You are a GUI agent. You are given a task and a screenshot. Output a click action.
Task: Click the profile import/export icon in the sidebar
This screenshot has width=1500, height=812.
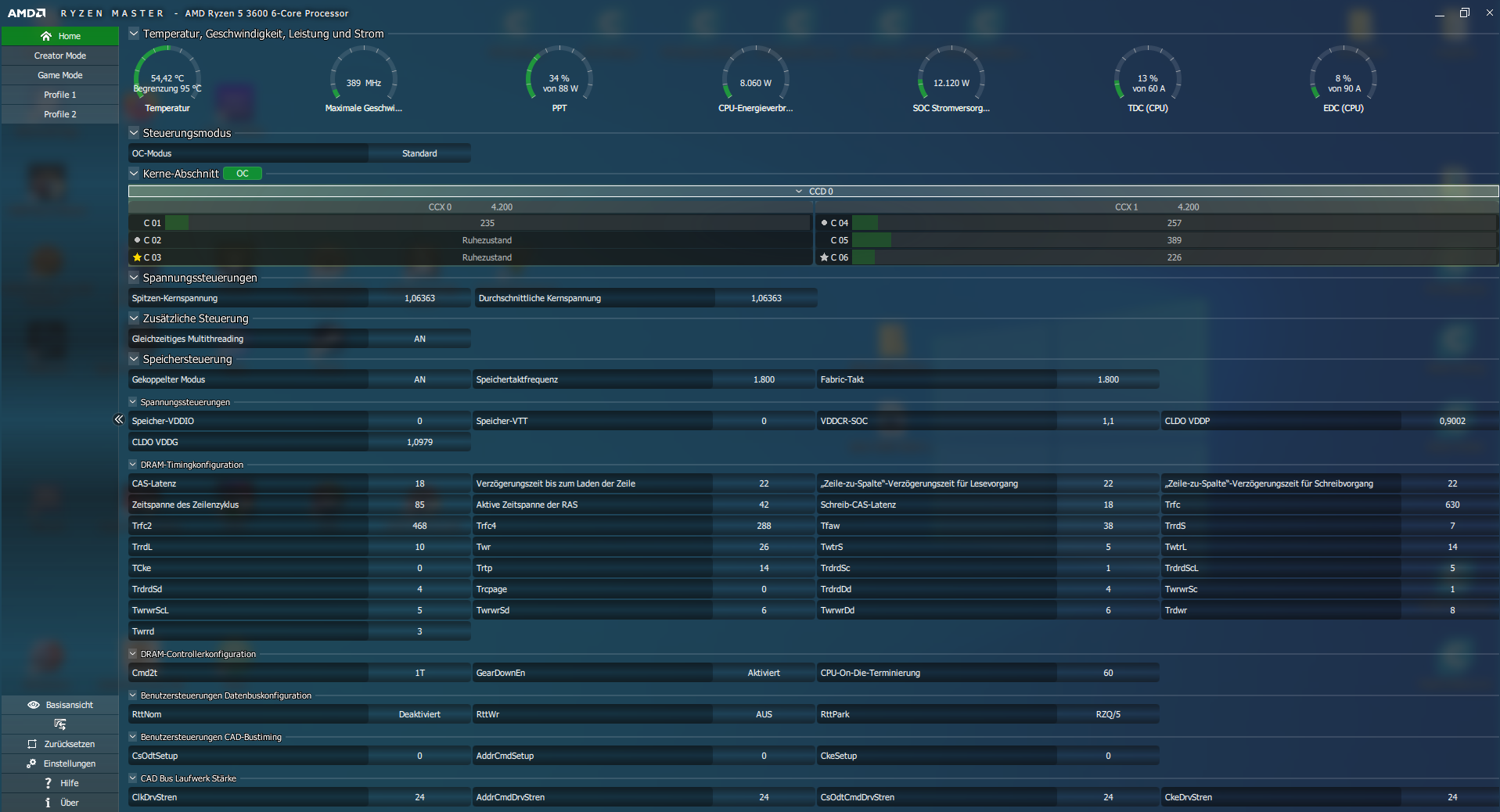(60, 724)
